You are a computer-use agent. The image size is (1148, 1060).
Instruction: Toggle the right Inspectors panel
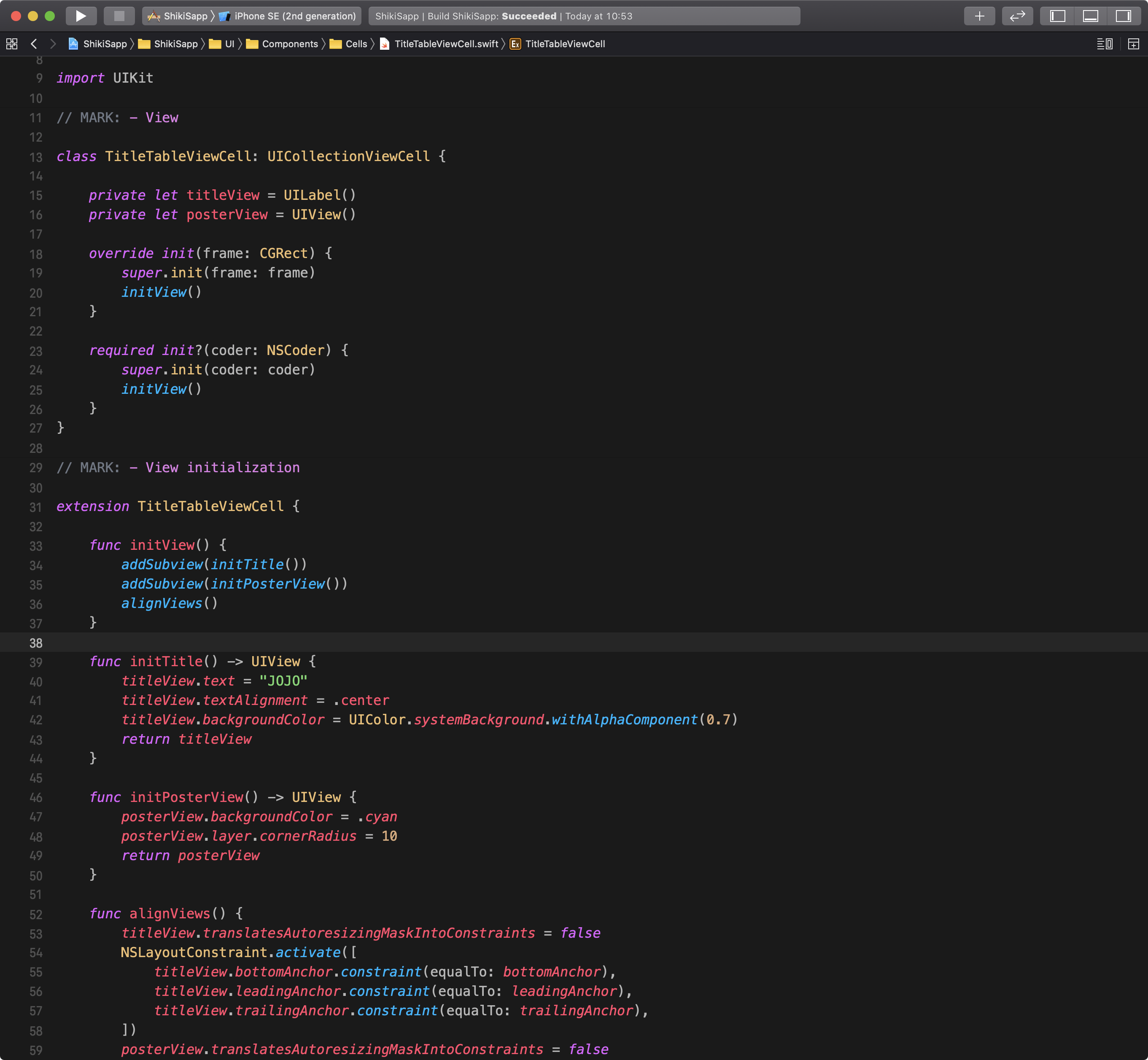click(1123, 16)
